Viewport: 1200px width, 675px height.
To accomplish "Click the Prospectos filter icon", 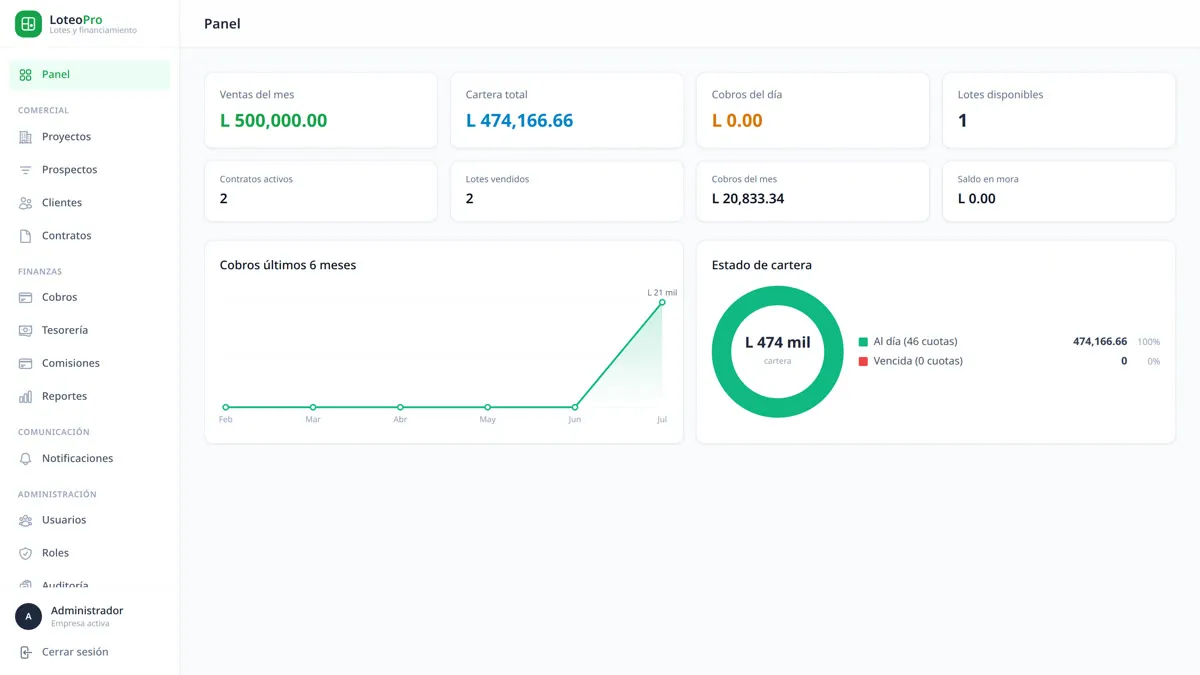I will tap(26, 170).
